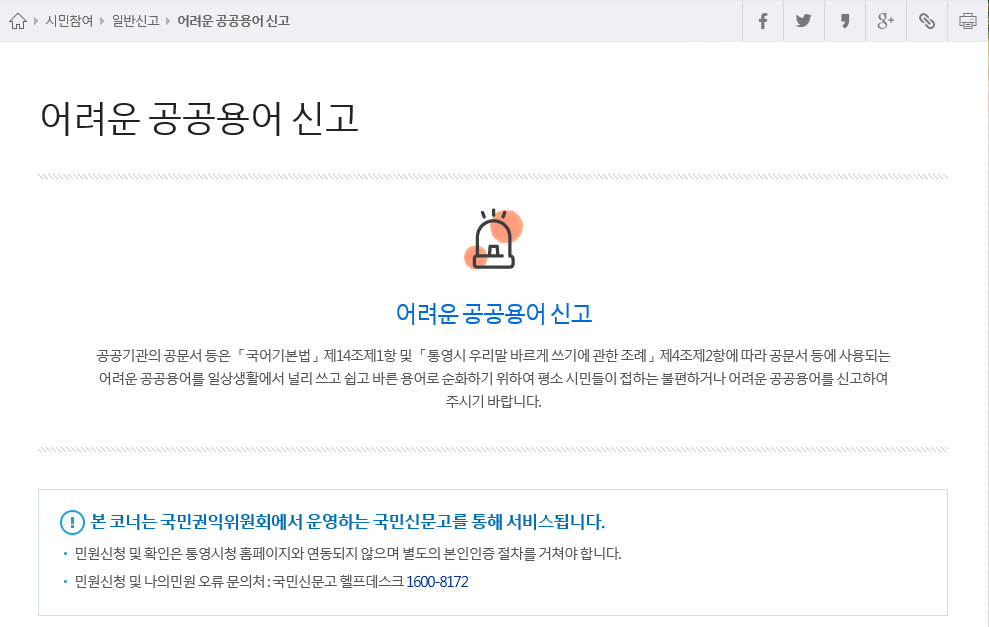Click the arrow before 어려운 공공용어 신고 breadcrumb

168,21
